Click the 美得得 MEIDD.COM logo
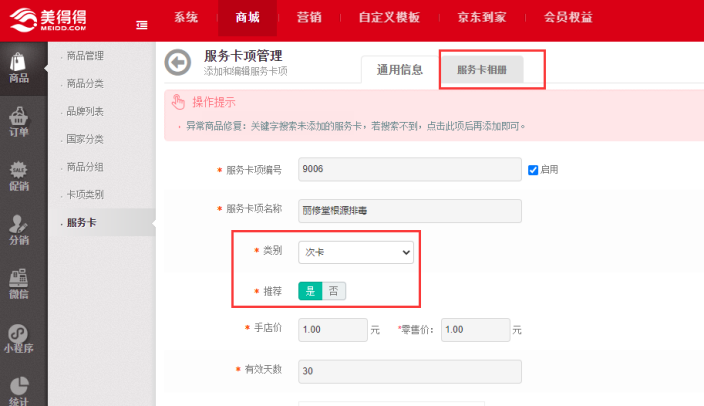The image size is (704, 406). tap(48, 20)
